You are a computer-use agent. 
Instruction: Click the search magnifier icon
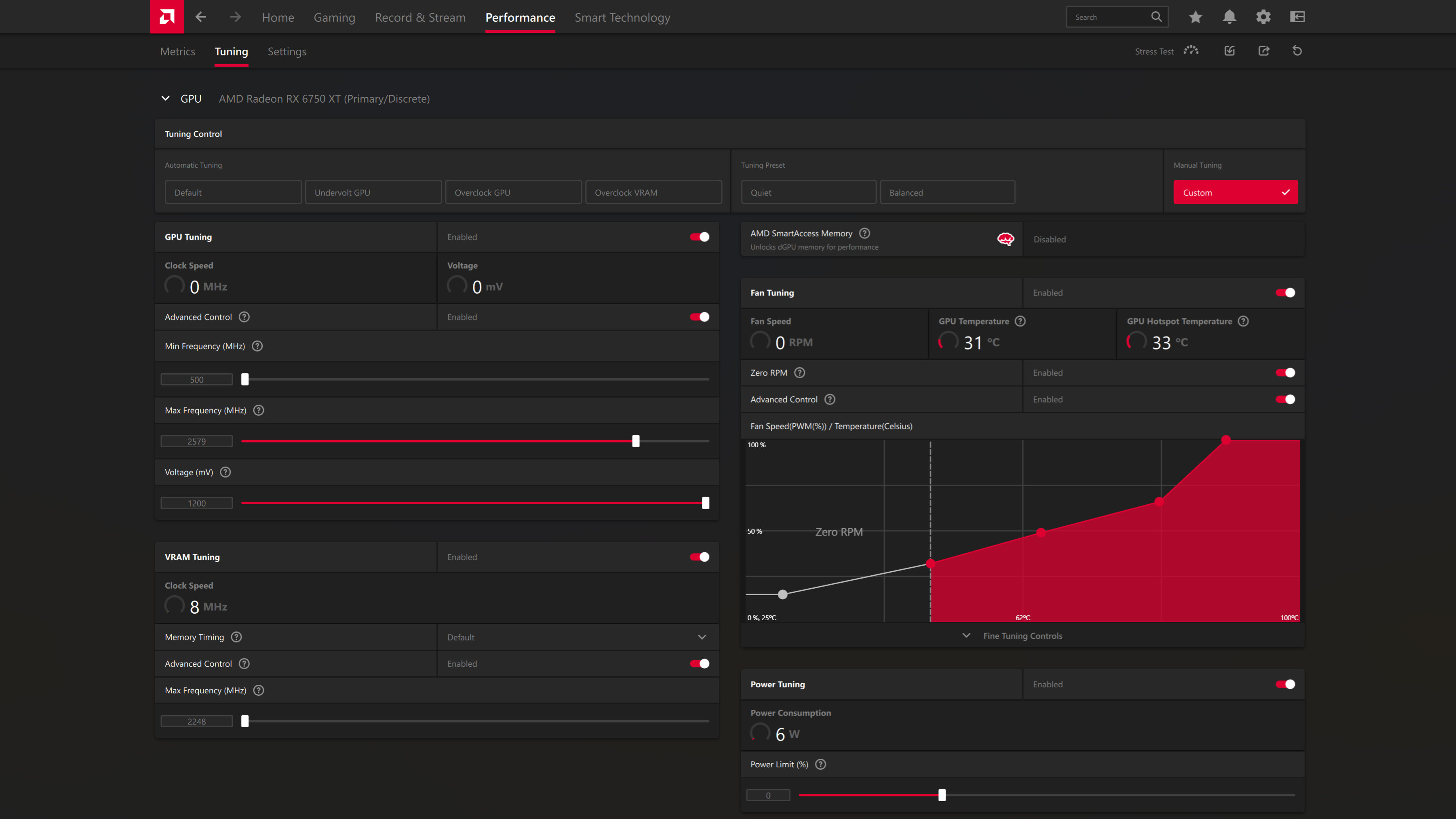1157,17
